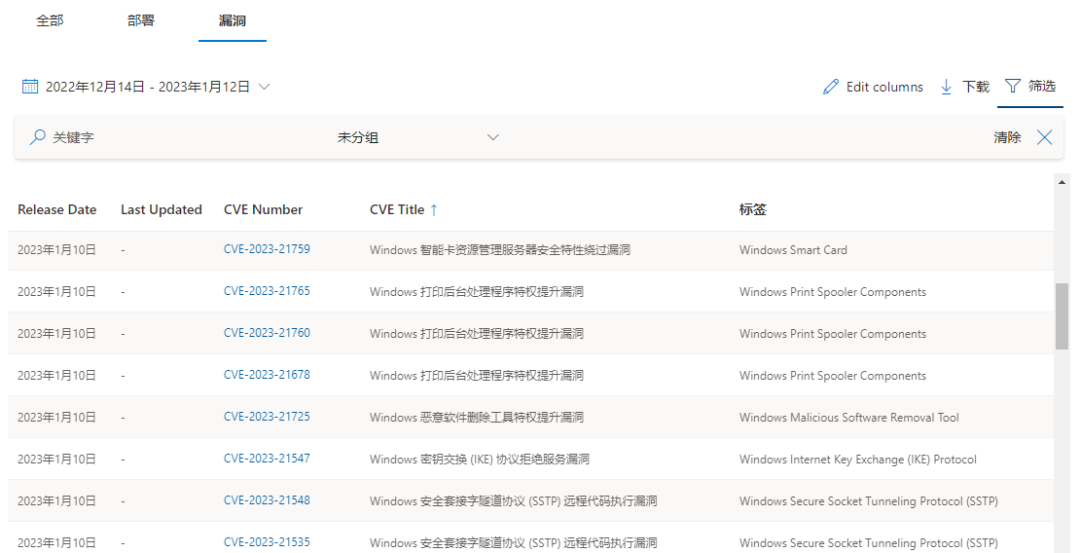Click title Windows 密钥交换 (IKE) 协议拒绝服务漏洞
1080x553 pixels.
479,459
